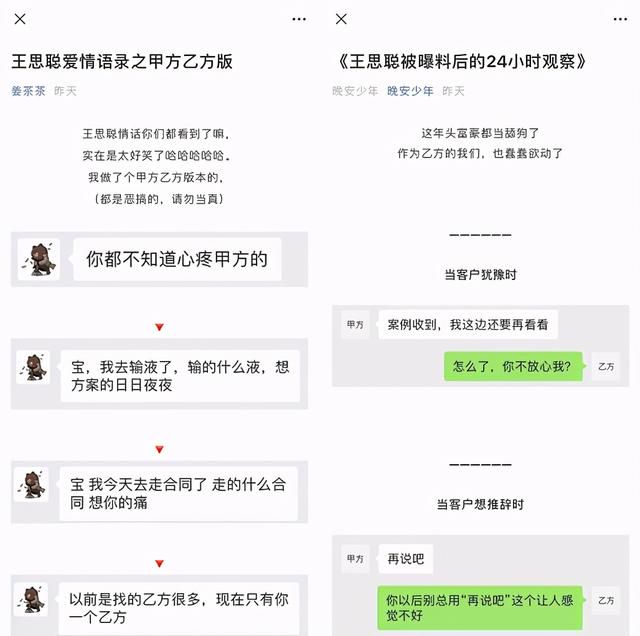Image resolution: width=640 pixels, height=636 pixels.
Task: Select the white bubble 再说吧
Action: (406, 558)
